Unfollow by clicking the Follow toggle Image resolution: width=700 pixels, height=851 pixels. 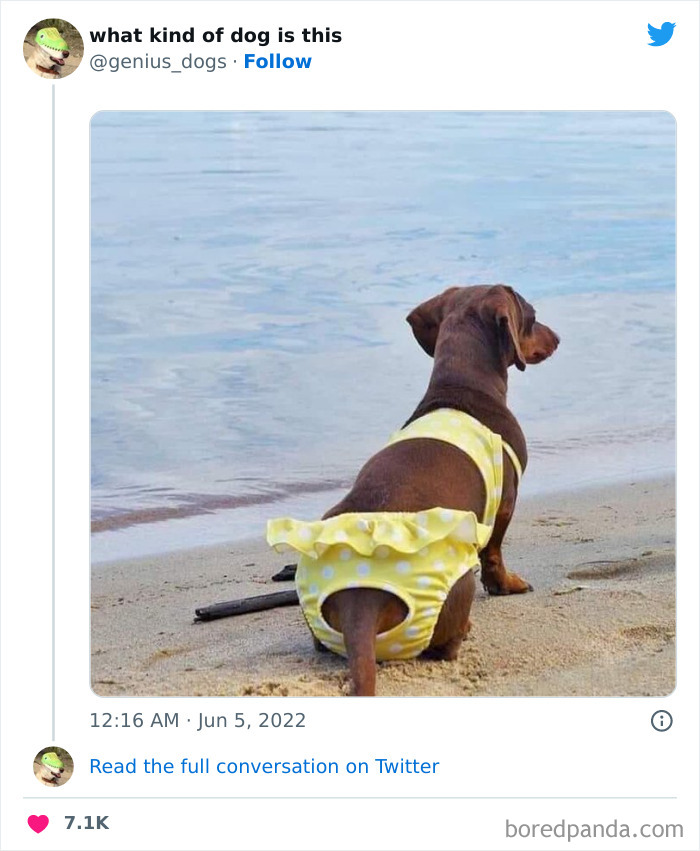click(x=278, y=62)
